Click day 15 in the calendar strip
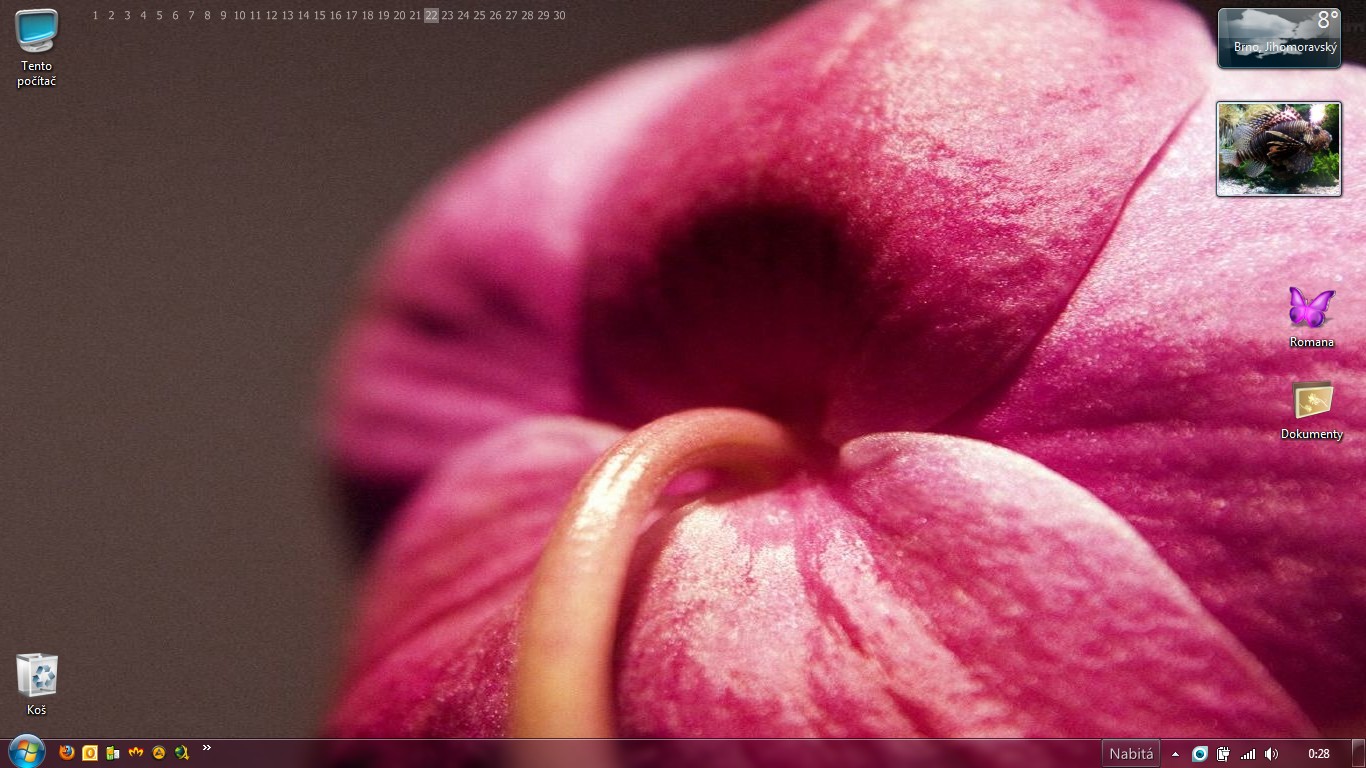This screenshot has height=768, width=1366. coord(319,15)
